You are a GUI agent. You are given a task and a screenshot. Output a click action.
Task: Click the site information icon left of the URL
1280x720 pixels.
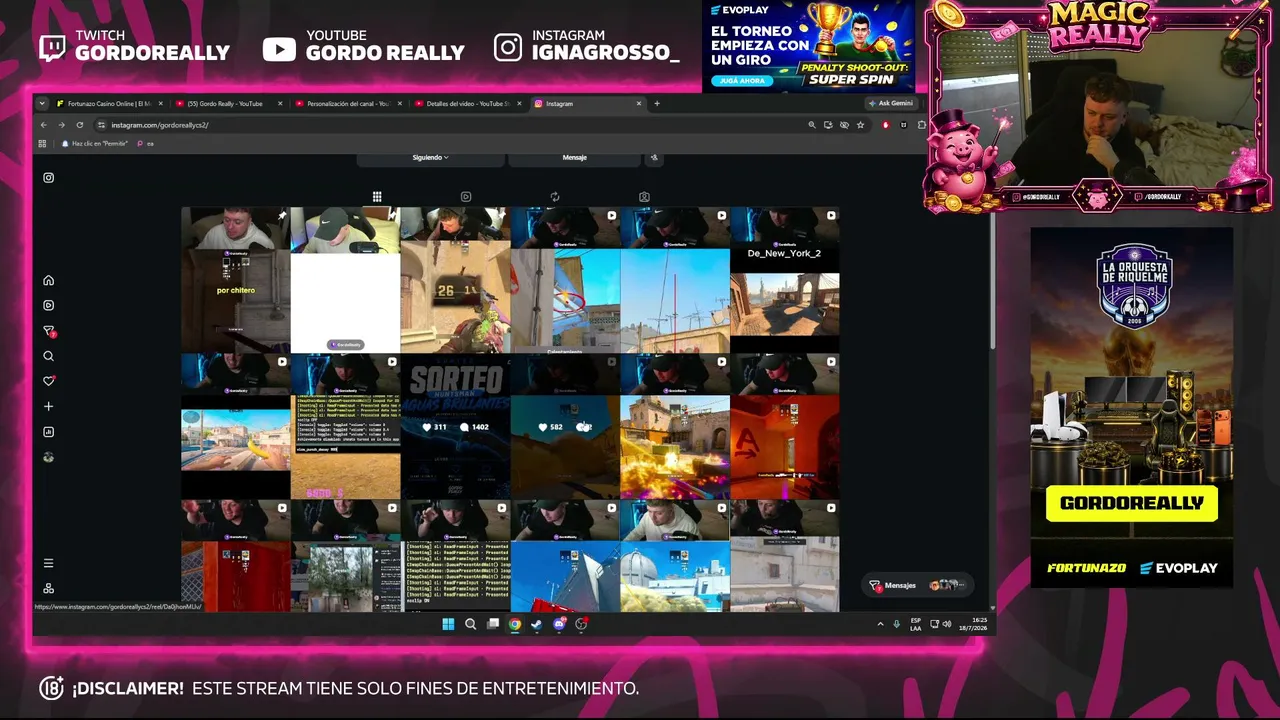tap(101, 125)
